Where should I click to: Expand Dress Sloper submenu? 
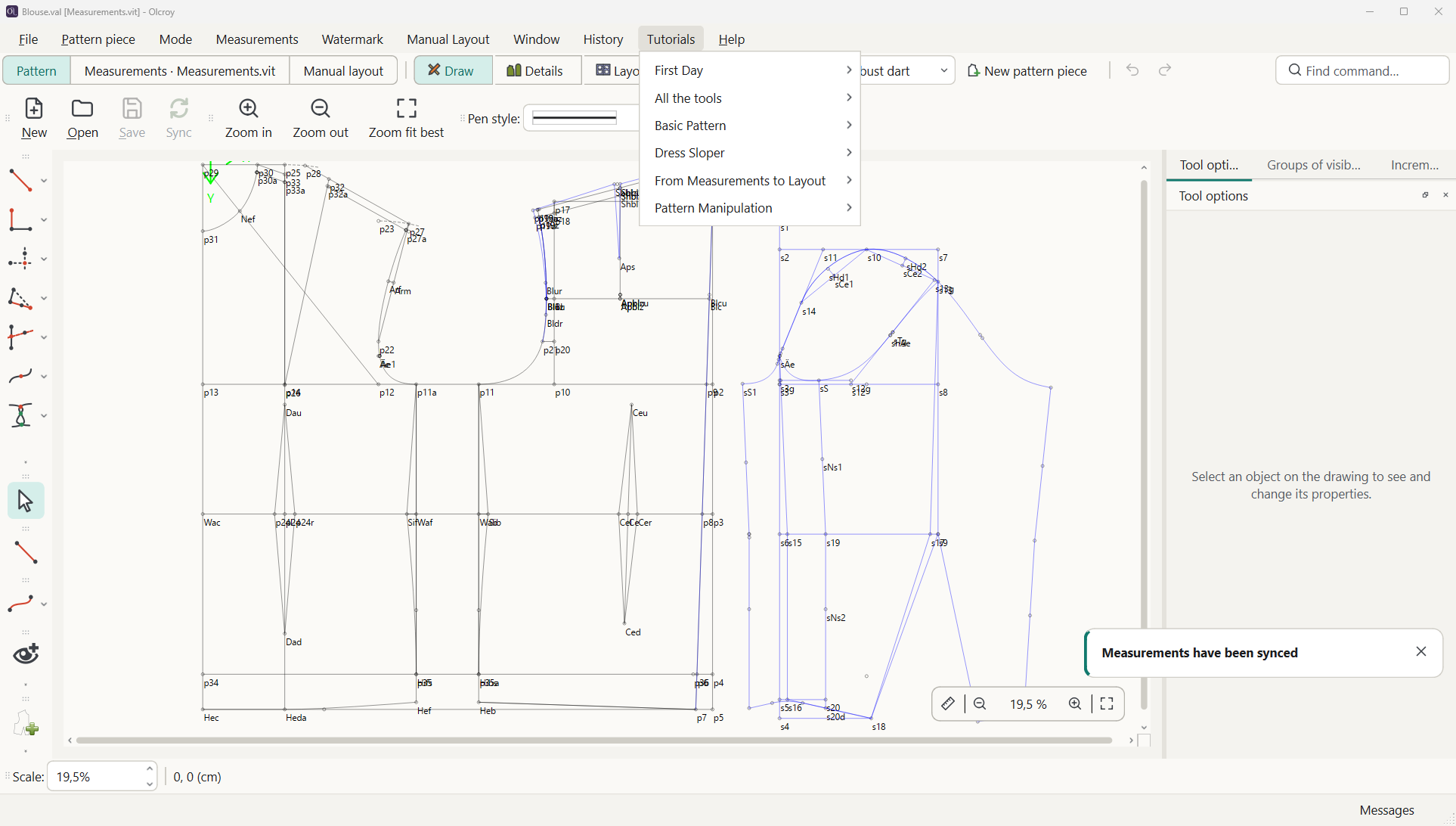tap(750, 153)
